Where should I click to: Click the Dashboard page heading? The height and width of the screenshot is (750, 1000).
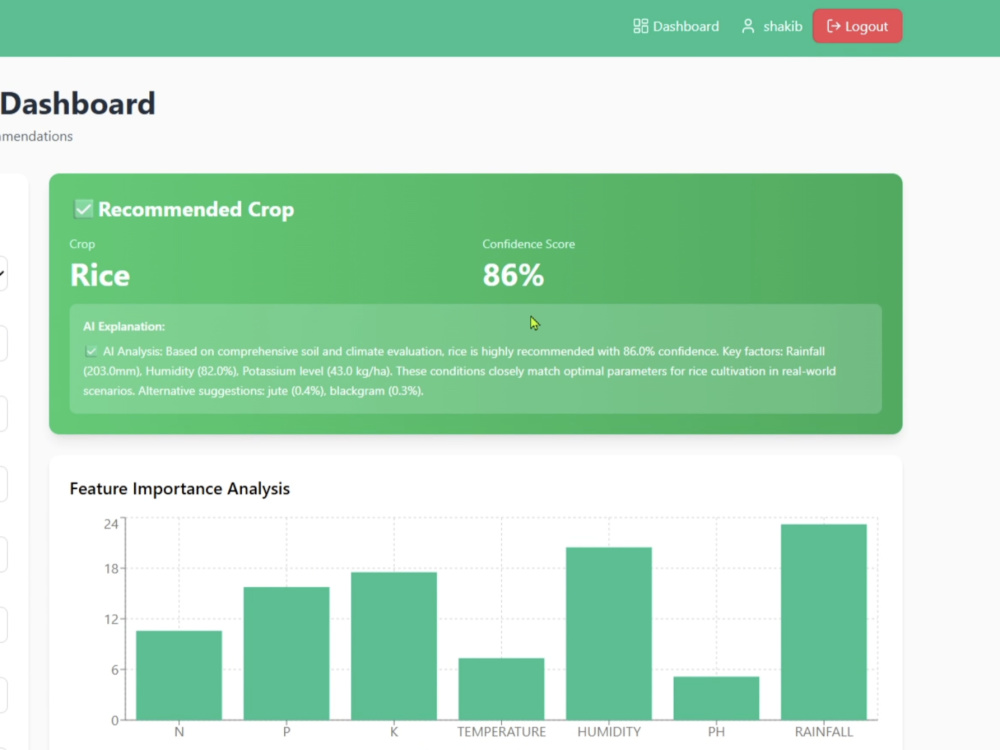pos(78,103)
